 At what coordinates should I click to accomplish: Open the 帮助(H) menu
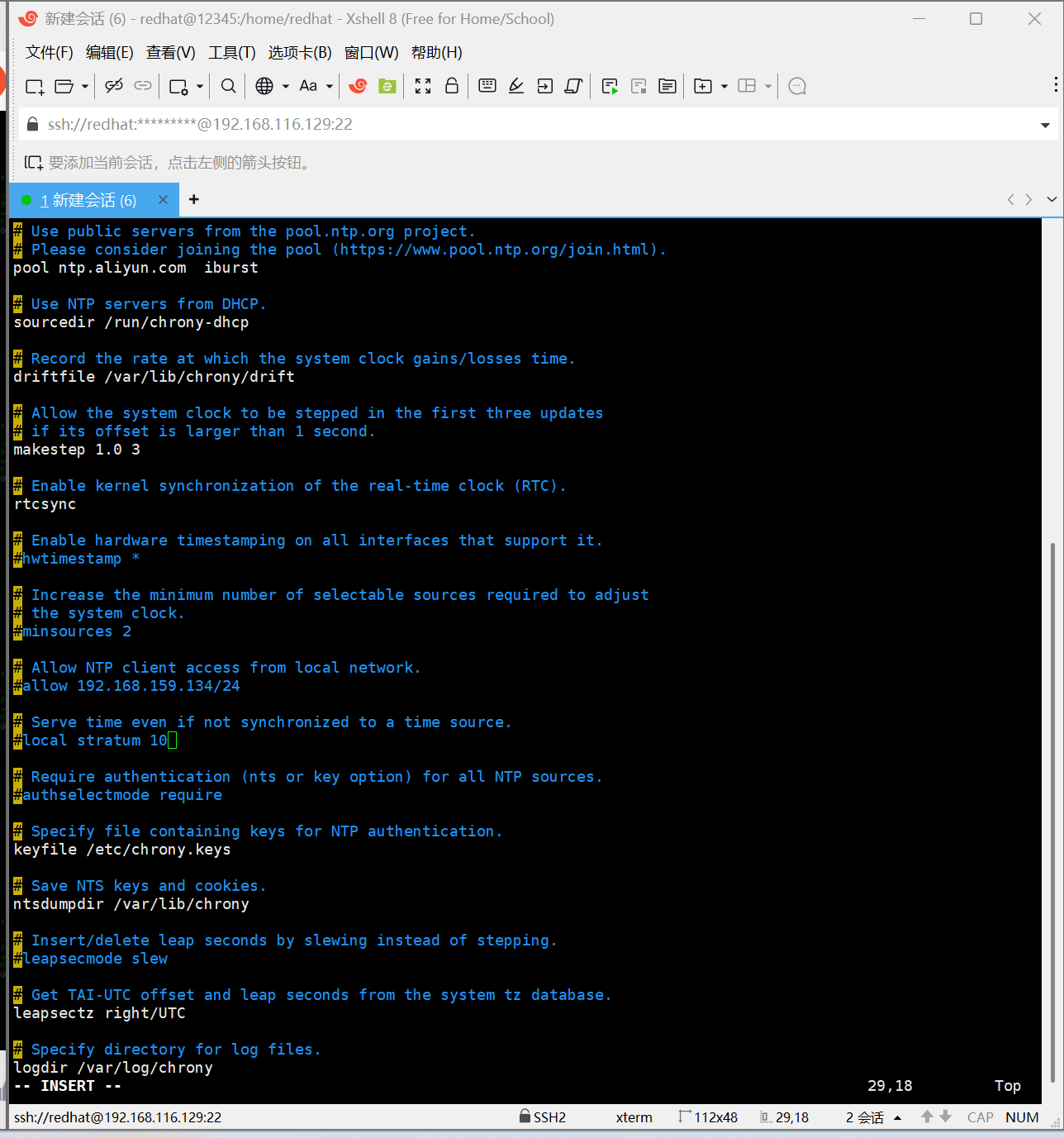click(437, 53)
